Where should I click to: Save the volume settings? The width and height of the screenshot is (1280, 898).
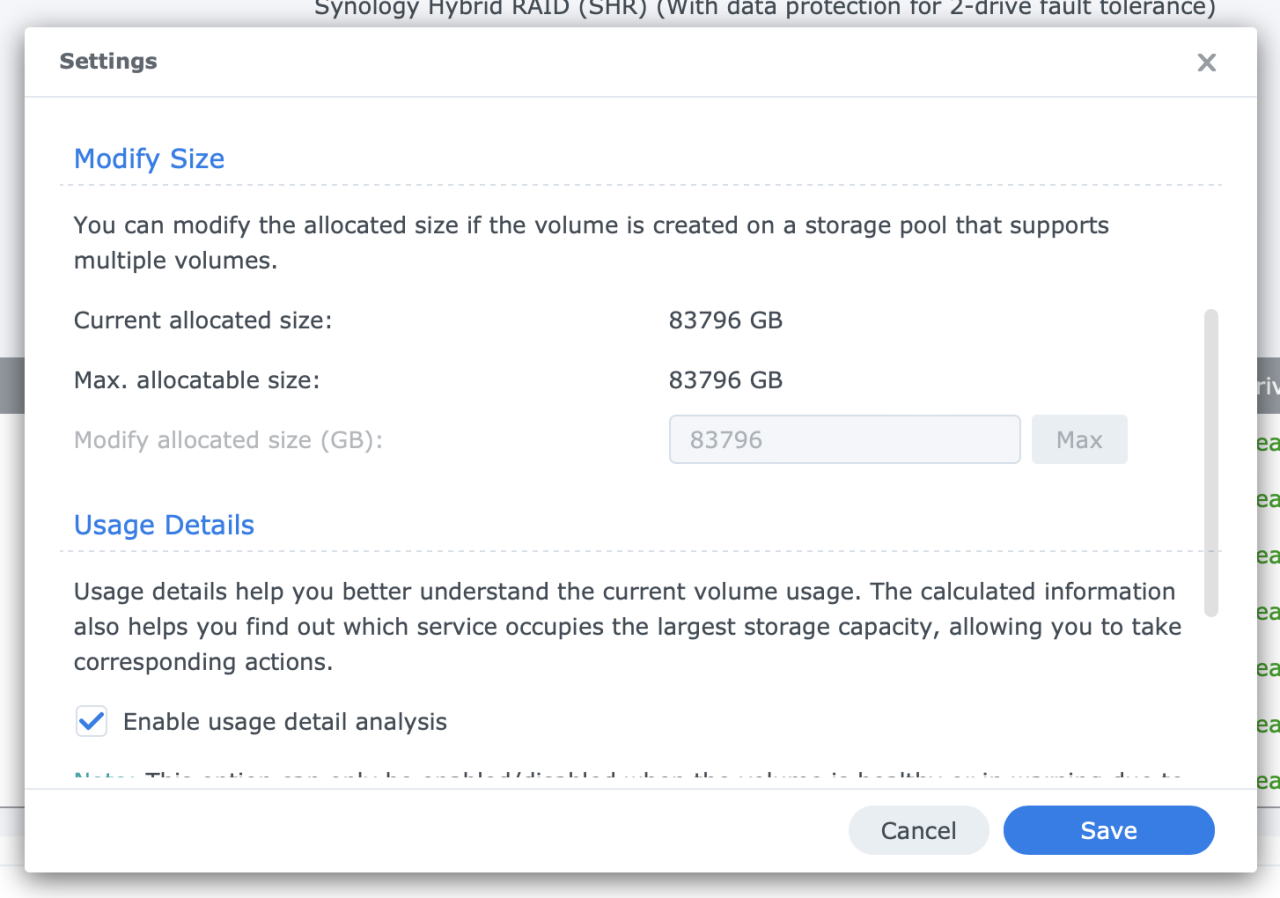[x=1108, y=830]
